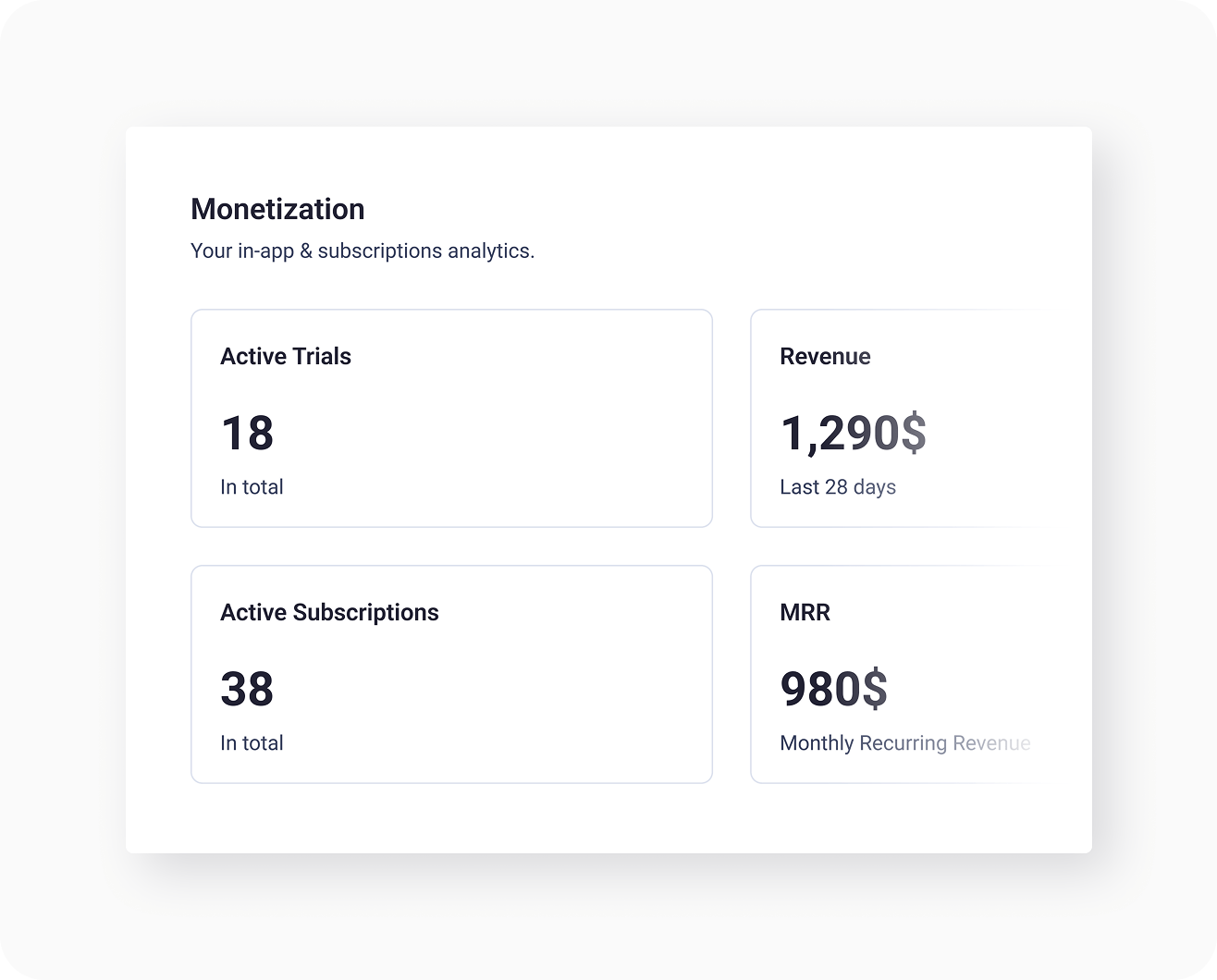Viewport: 1217px width, 980px height.
Task: Click the Monthly Recurring Revenue caption
Action: click(904, 743)
